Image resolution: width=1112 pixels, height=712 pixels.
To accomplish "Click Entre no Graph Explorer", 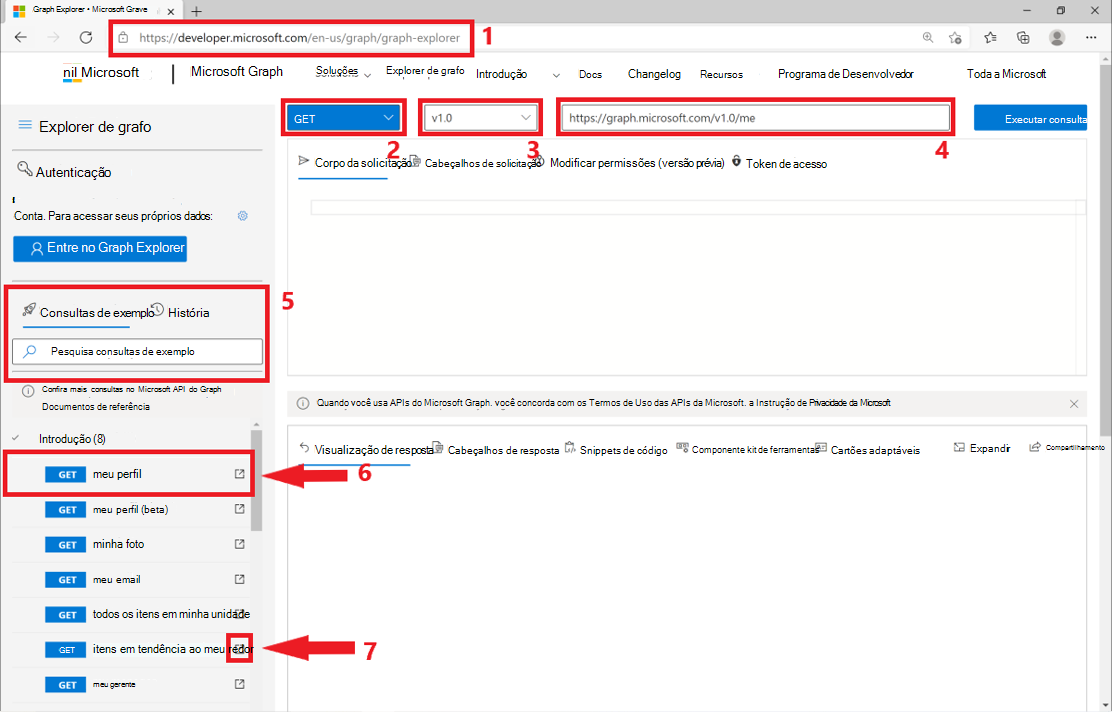I will point(99,248).
